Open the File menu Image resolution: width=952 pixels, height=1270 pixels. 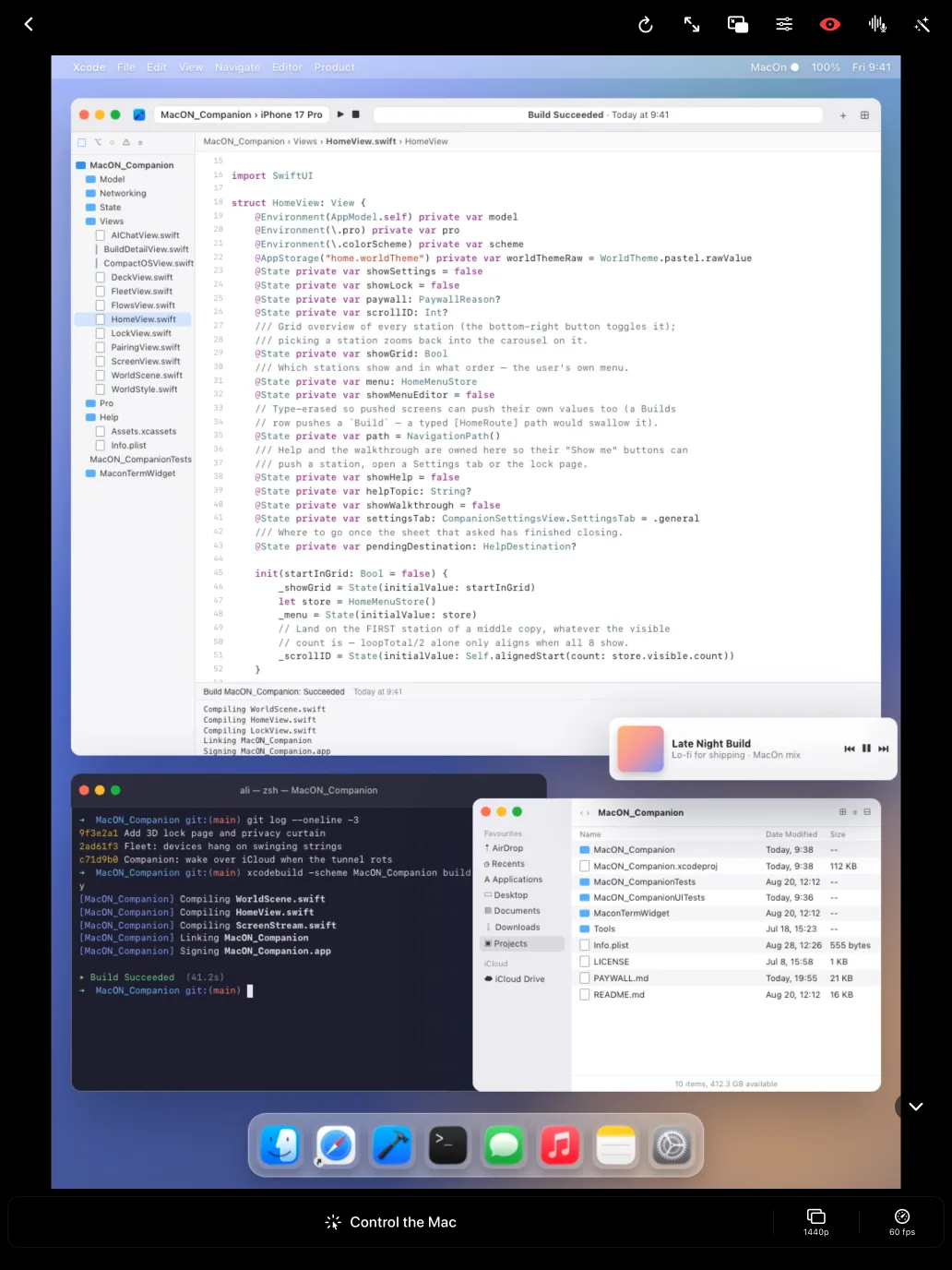tap(126, 67)
